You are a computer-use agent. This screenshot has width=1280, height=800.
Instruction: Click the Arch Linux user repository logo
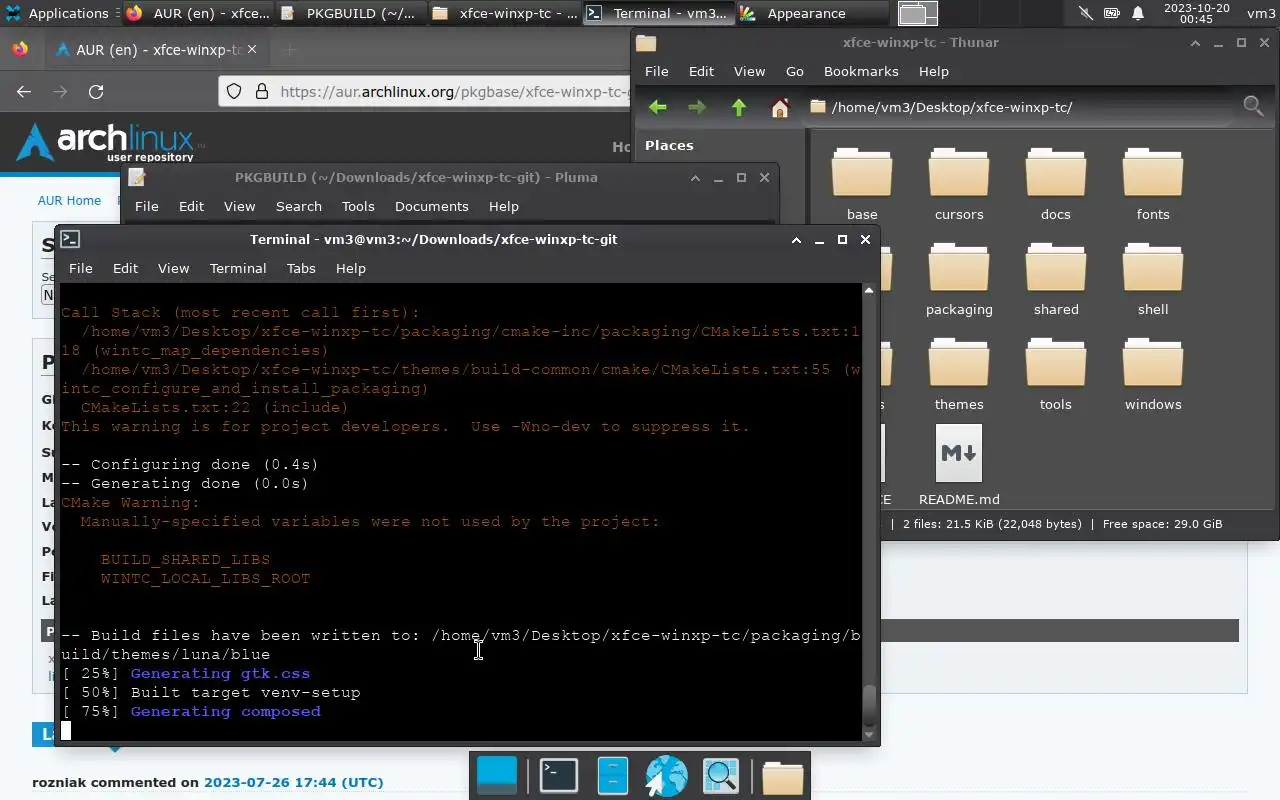point(110,142)
